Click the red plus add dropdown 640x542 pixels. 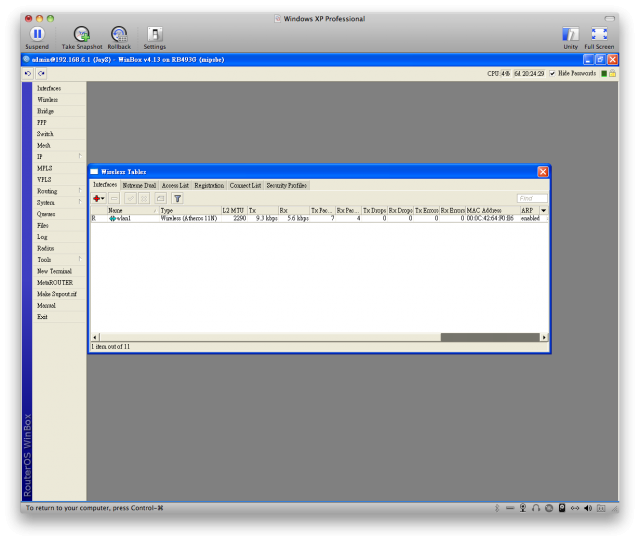click(98, 198)
